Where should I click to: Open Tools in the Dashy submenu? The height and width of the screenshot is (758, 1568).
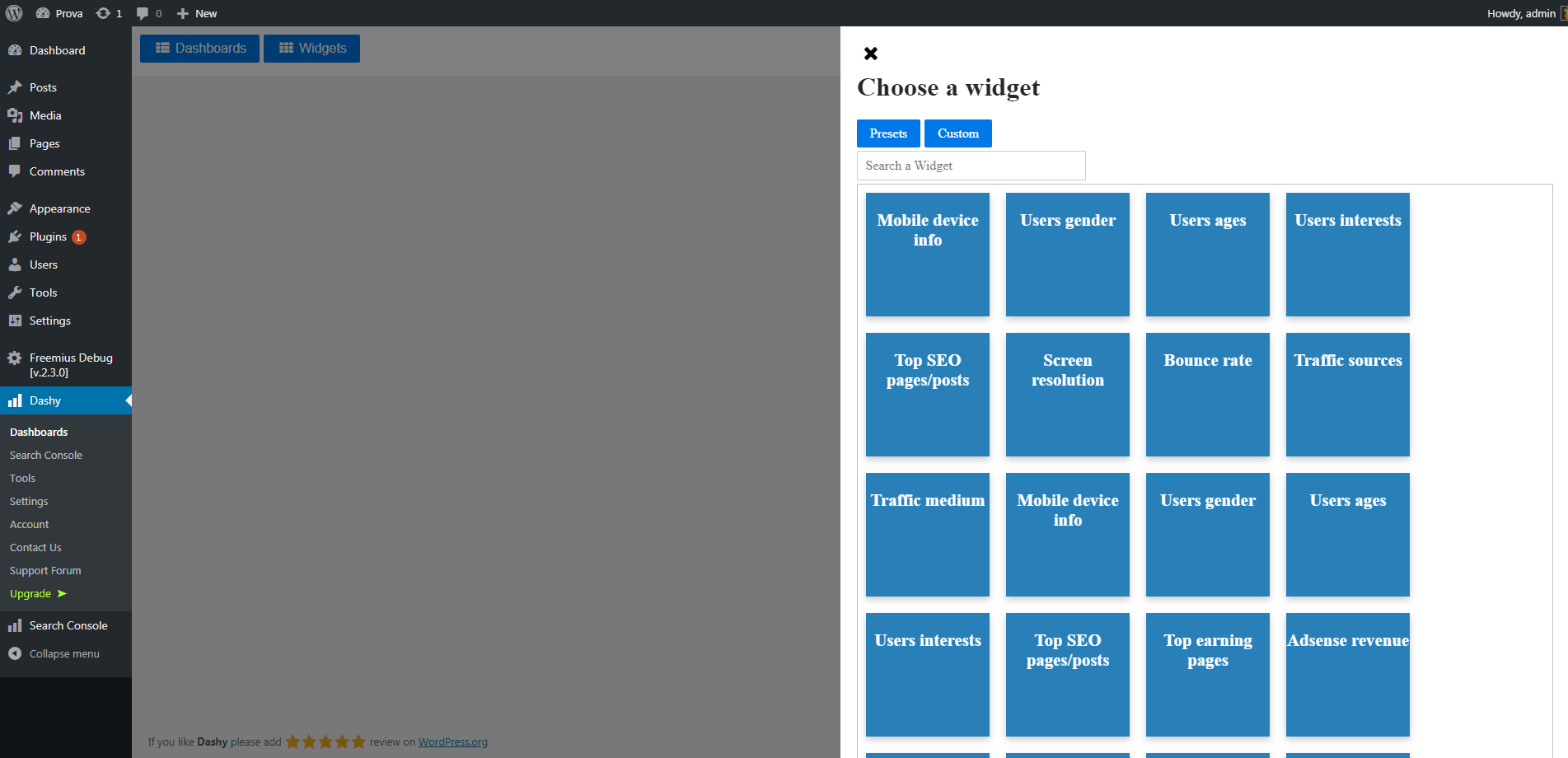click(x=23, y=478)
